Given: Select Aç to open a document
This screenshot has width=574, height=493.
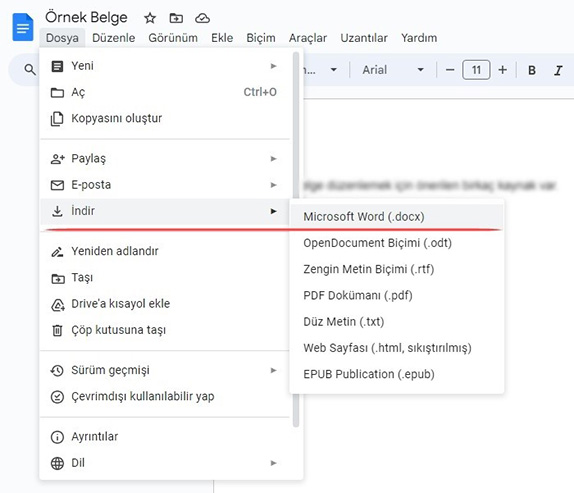Looking at the screenshot, I should tap(165, 92).
